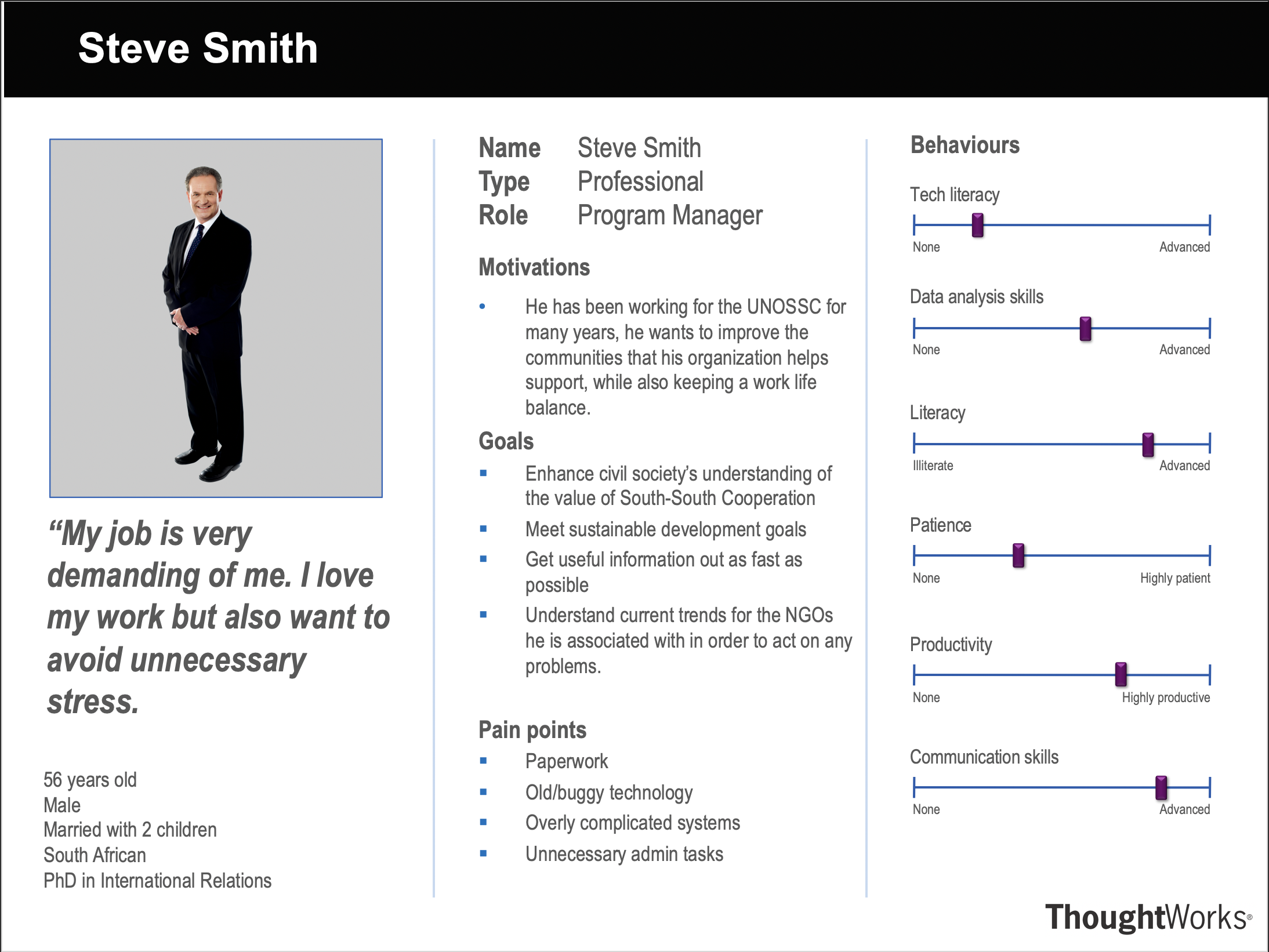1269x952 pixels.
Task: Click the Goals heading
Action: 506,441
